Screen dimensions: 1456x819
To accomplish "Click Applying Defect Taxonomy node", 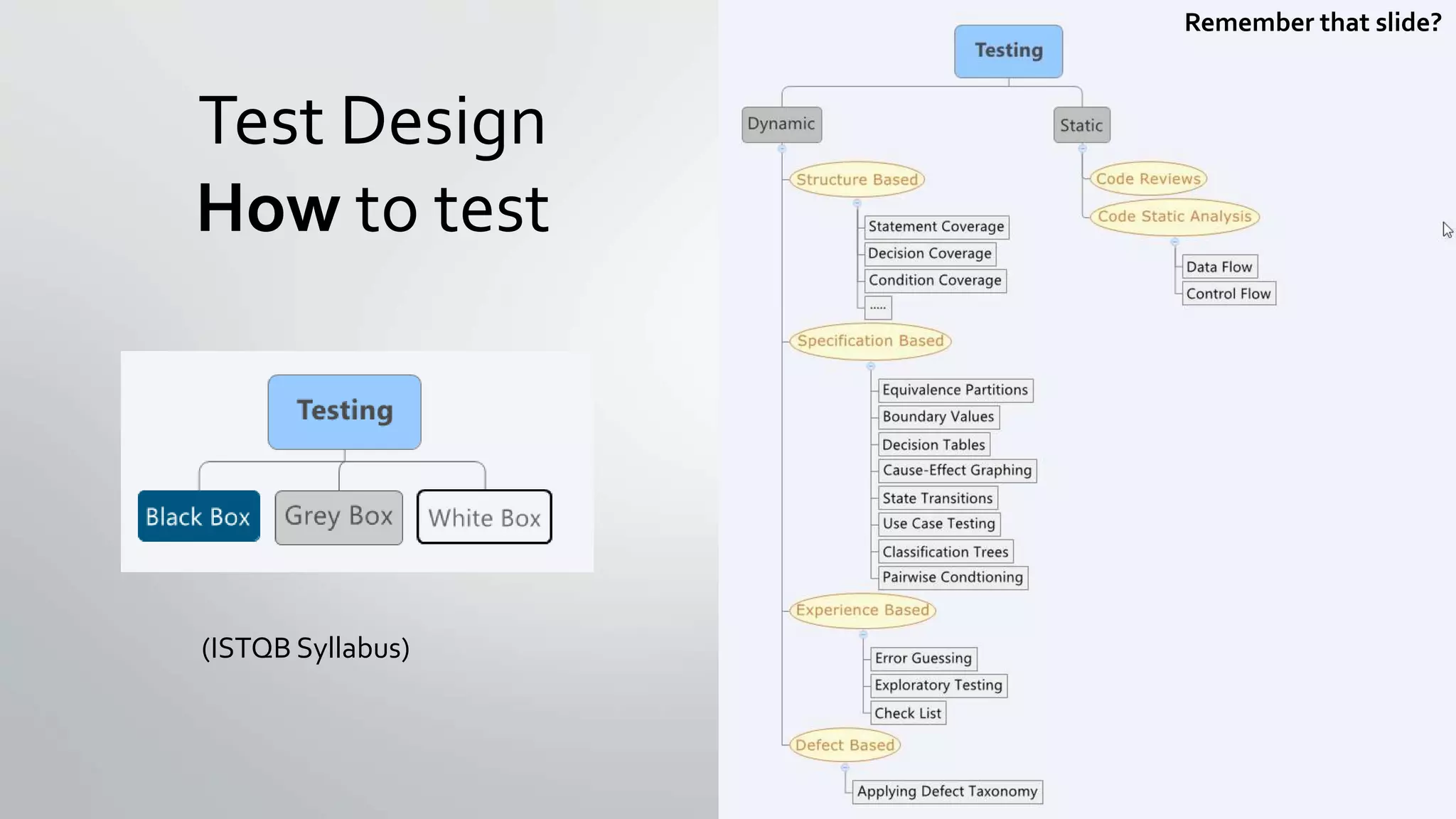I will point(946,791).
